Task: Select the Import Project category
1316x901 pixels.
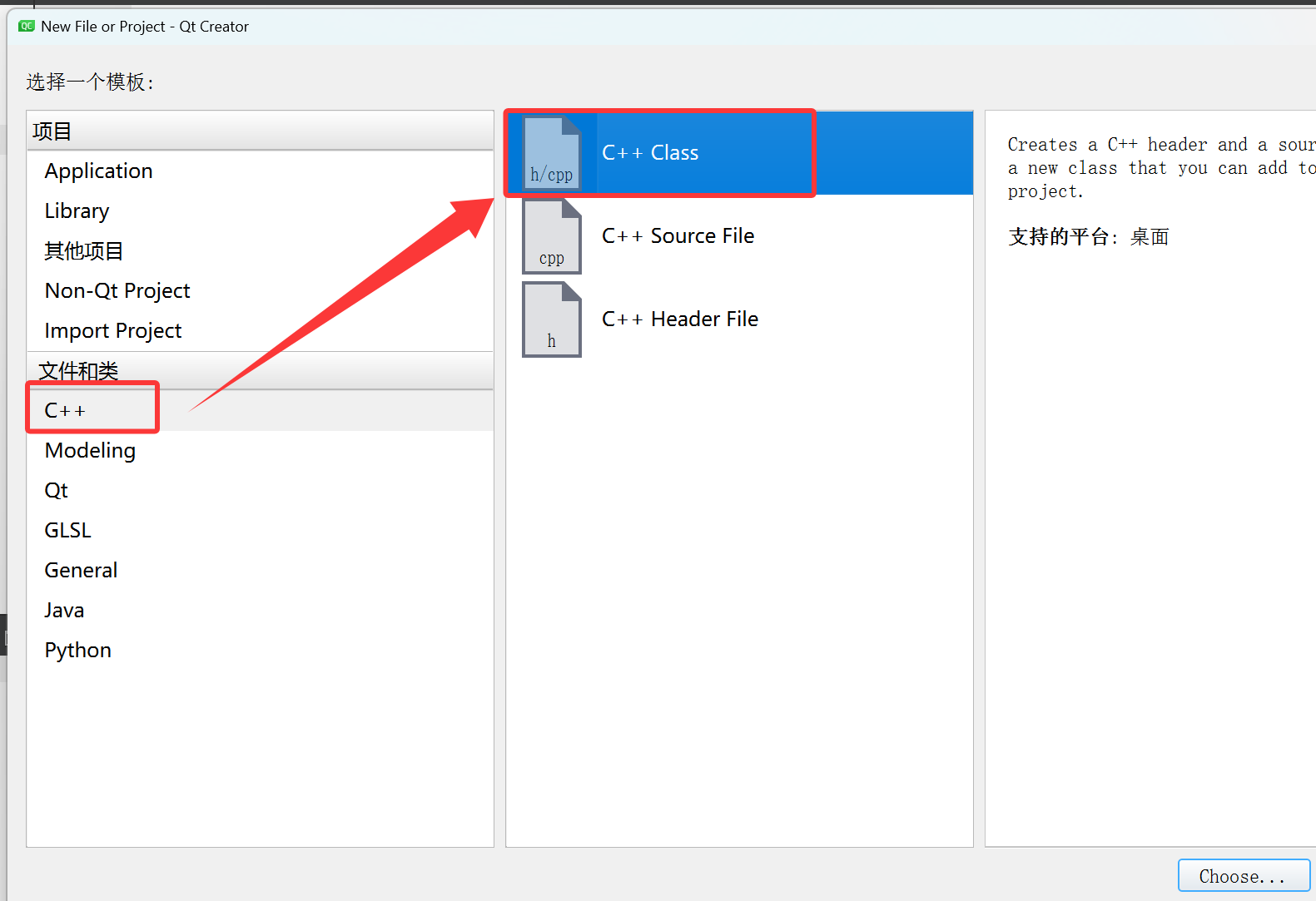Action: [x=261, y=331]
